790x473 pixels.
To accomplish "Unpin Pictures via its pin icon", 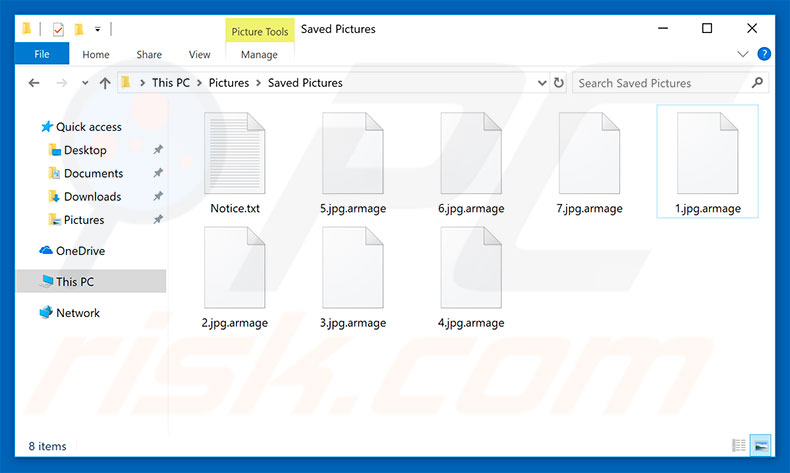I will [x=158, y=219].
